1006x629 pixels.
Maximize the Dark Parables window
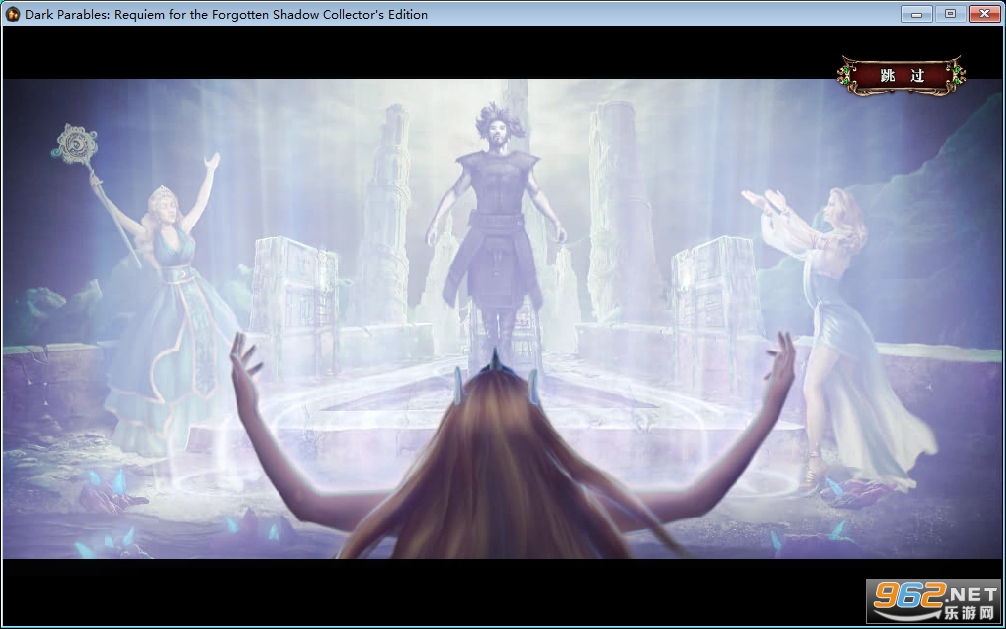click(951, 13)
